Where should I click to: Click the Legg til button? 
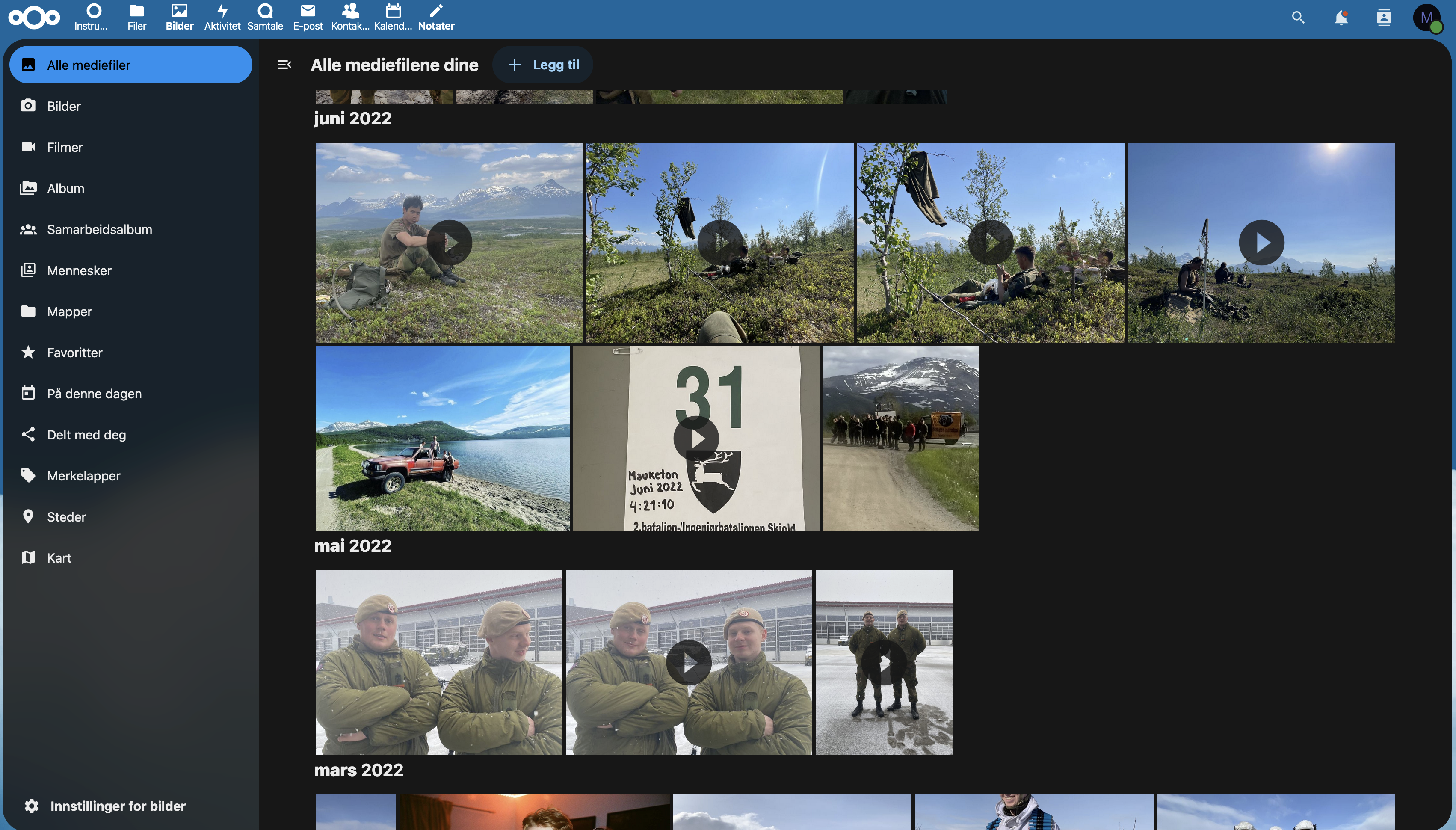tap(542, 65)
